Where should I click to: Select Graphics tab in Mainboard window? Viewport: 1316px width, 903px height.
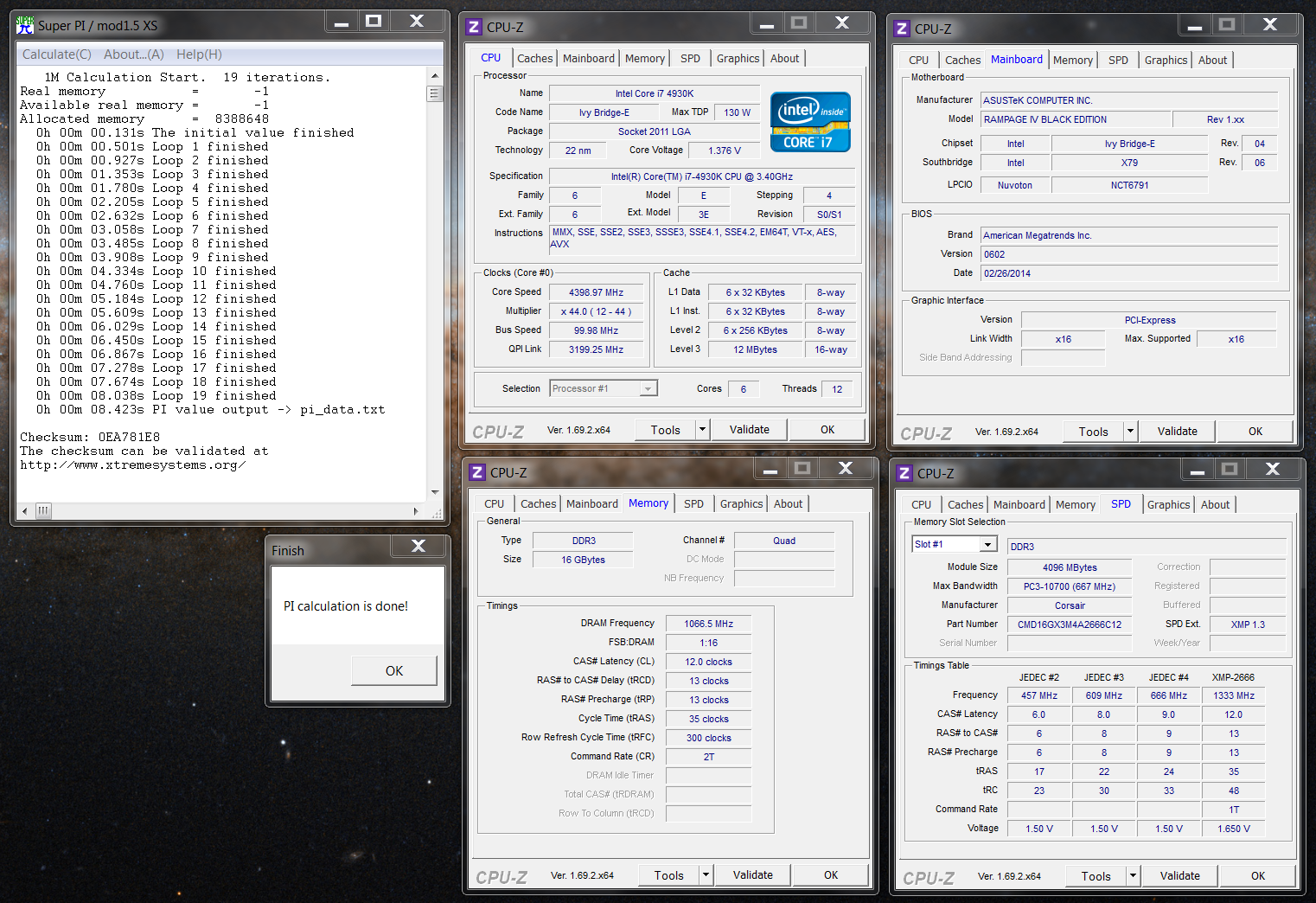1166,60
